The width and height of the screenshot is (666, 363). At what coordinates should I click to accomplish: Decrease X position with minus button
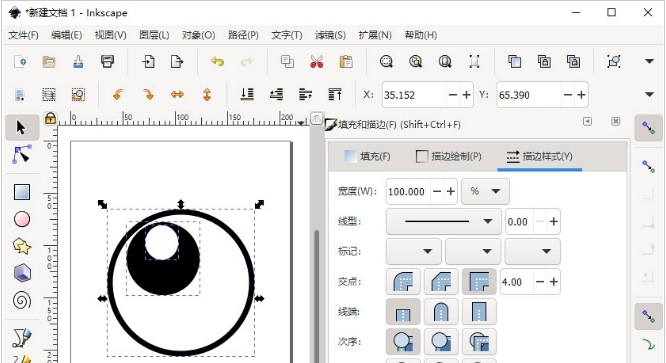coord(453,95)
